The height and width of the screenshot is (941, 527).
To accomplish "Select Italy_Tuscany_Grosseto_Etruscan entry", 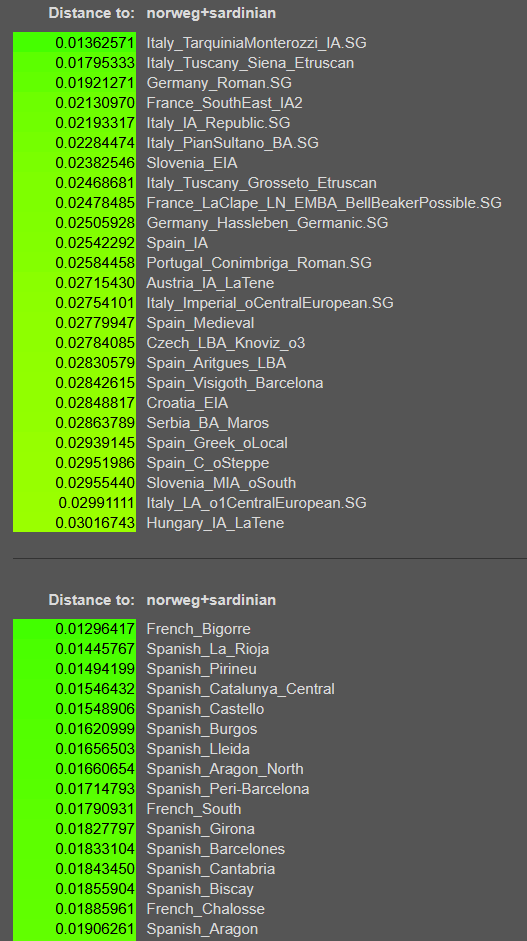I will [x=262, y=182].
